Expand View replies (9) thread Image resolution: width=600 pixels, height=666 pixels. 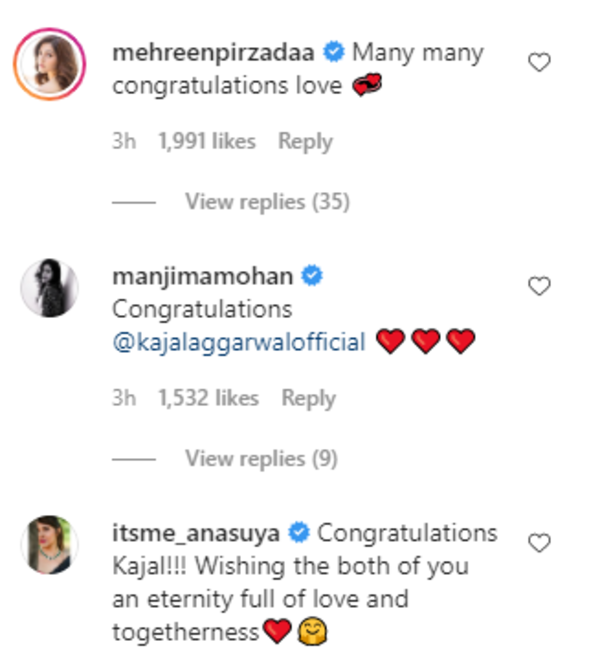pyautogui.click(x=262, y=459)
